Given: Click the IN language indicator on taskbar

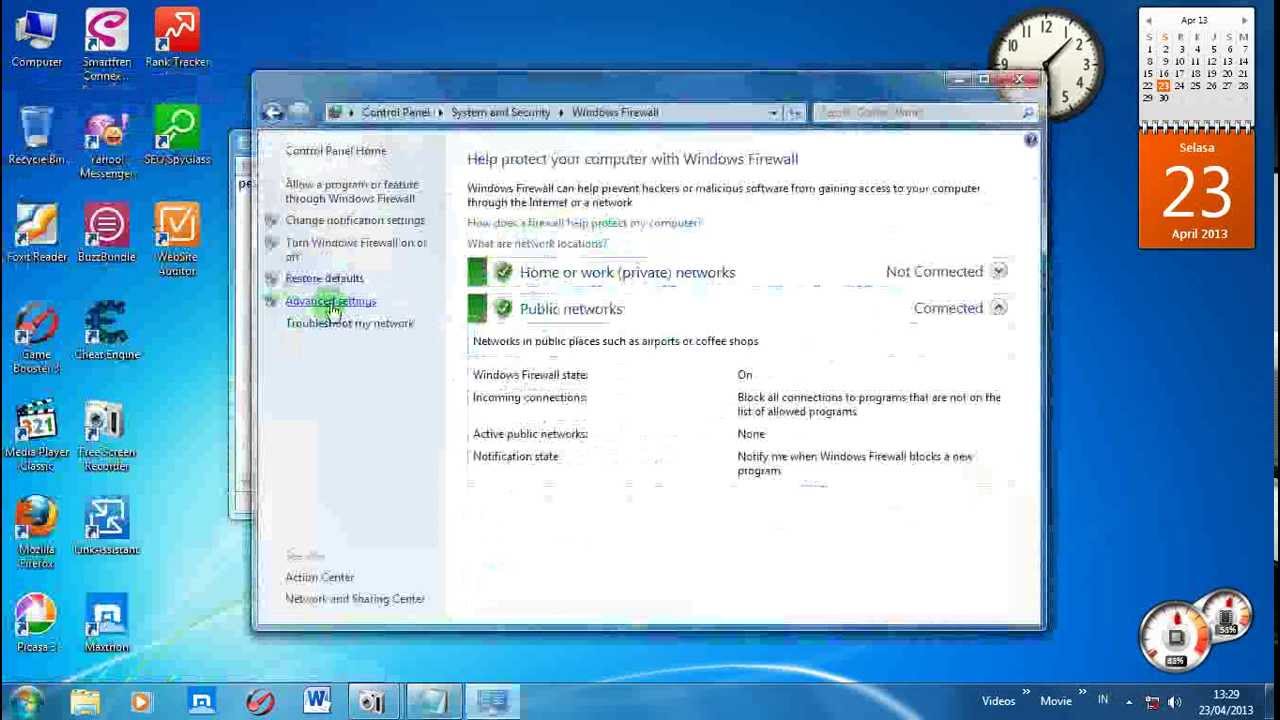Looking at the screenshot, I should point(1103,700).
